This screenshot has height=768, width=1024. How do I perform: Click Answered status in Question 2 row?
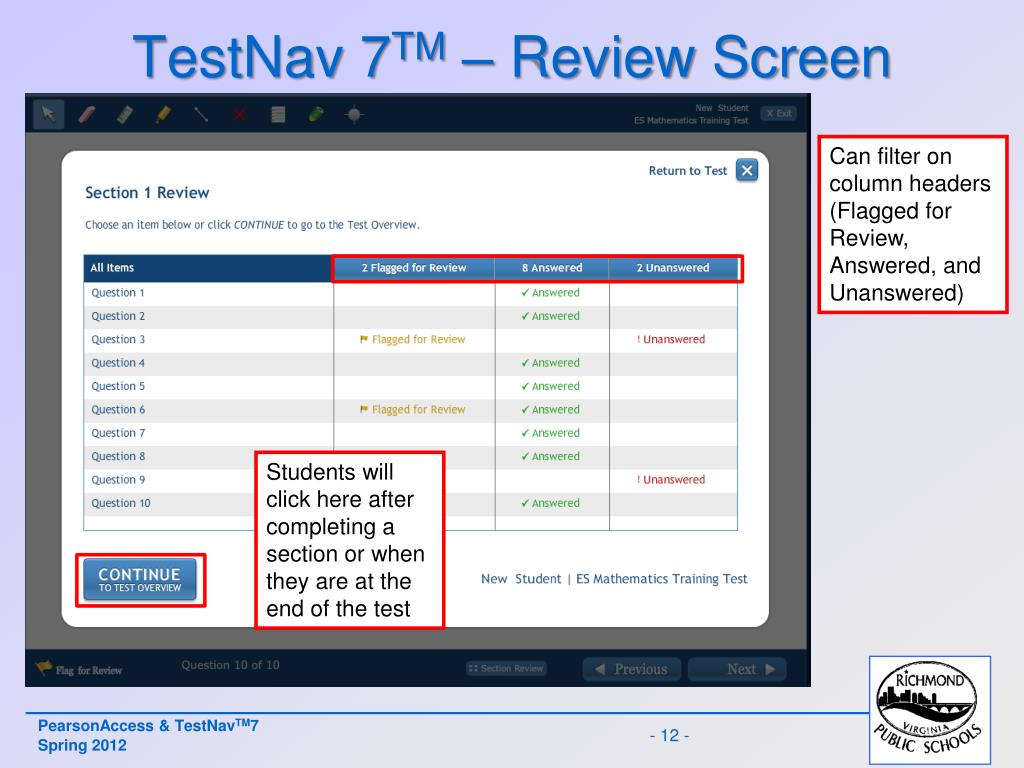551,316
